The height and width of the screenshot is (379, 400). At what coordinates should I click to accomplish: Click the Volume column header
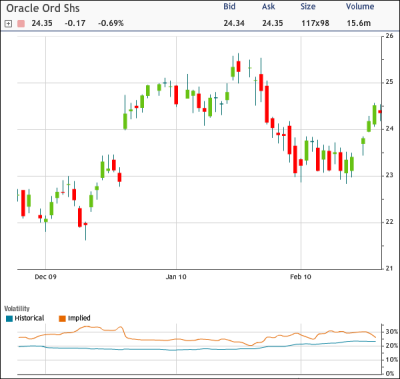pyautogui.click(x=360, y=7)
